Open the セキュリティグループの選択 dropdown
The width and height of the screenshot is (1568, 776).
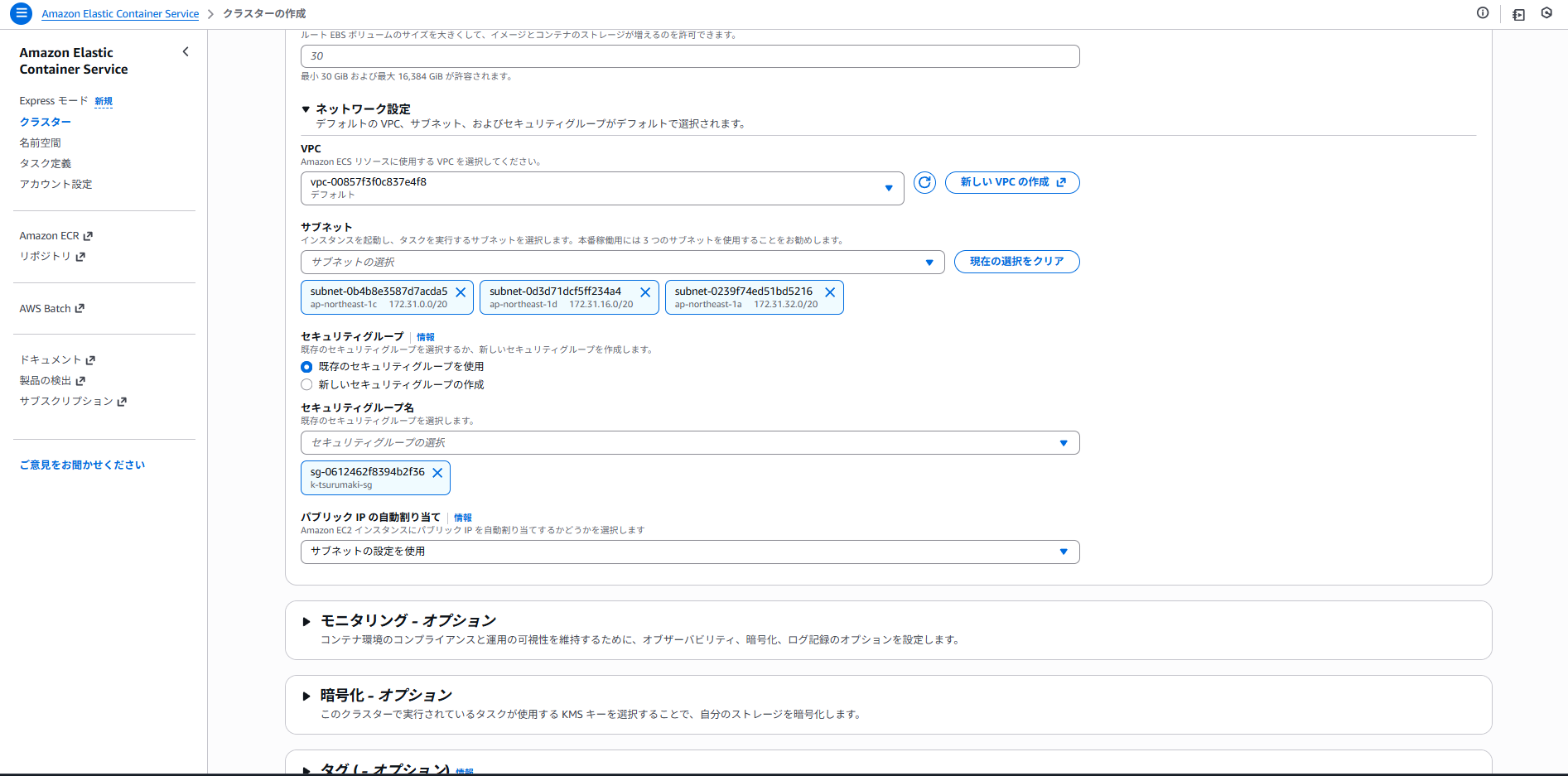pos(690,442)
